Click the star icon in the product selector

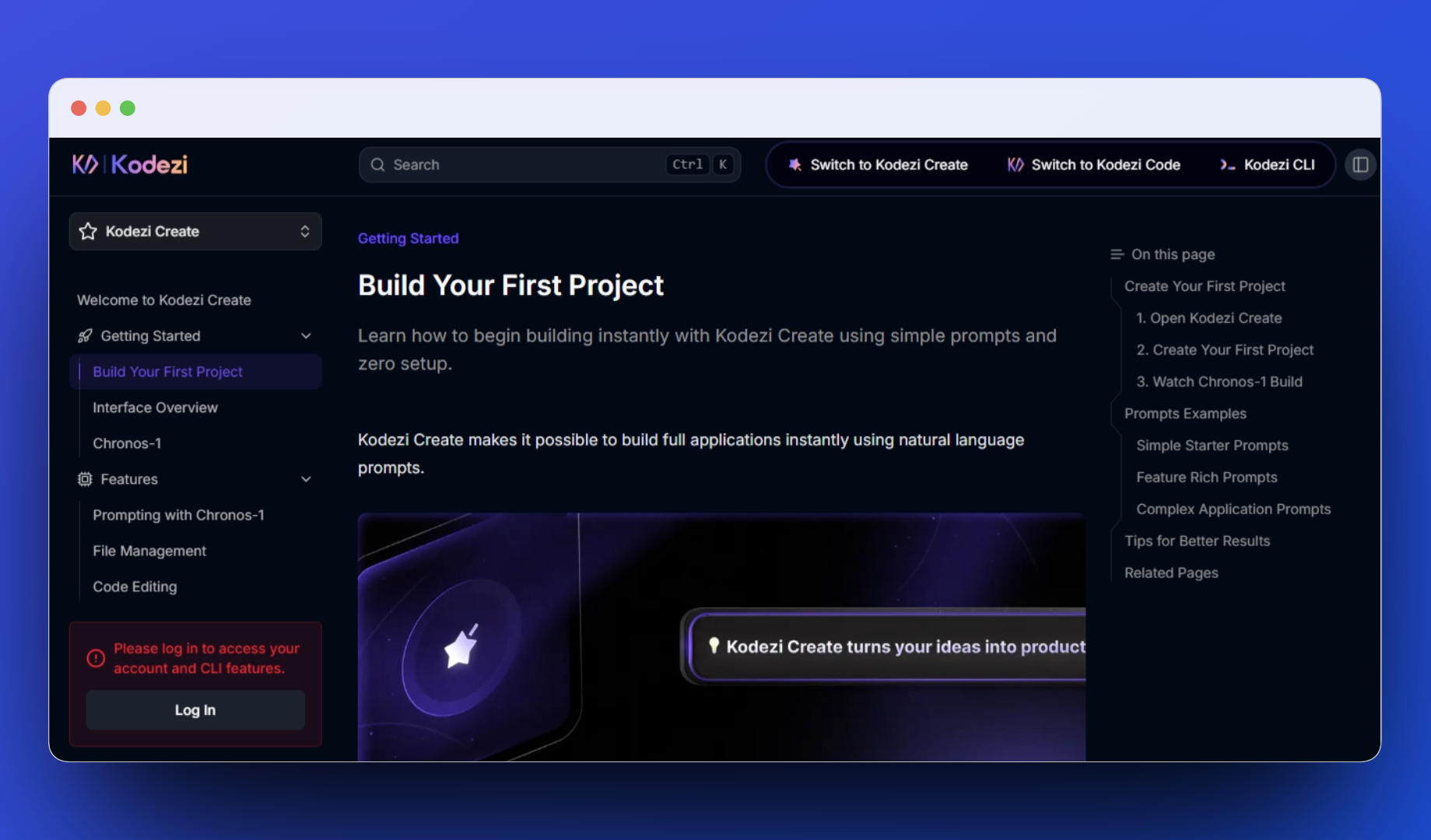(88, 232)
